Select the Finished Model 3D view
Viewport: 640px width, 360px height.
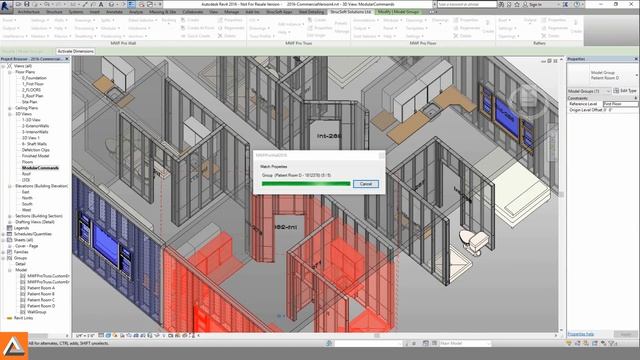pos(36,156)
